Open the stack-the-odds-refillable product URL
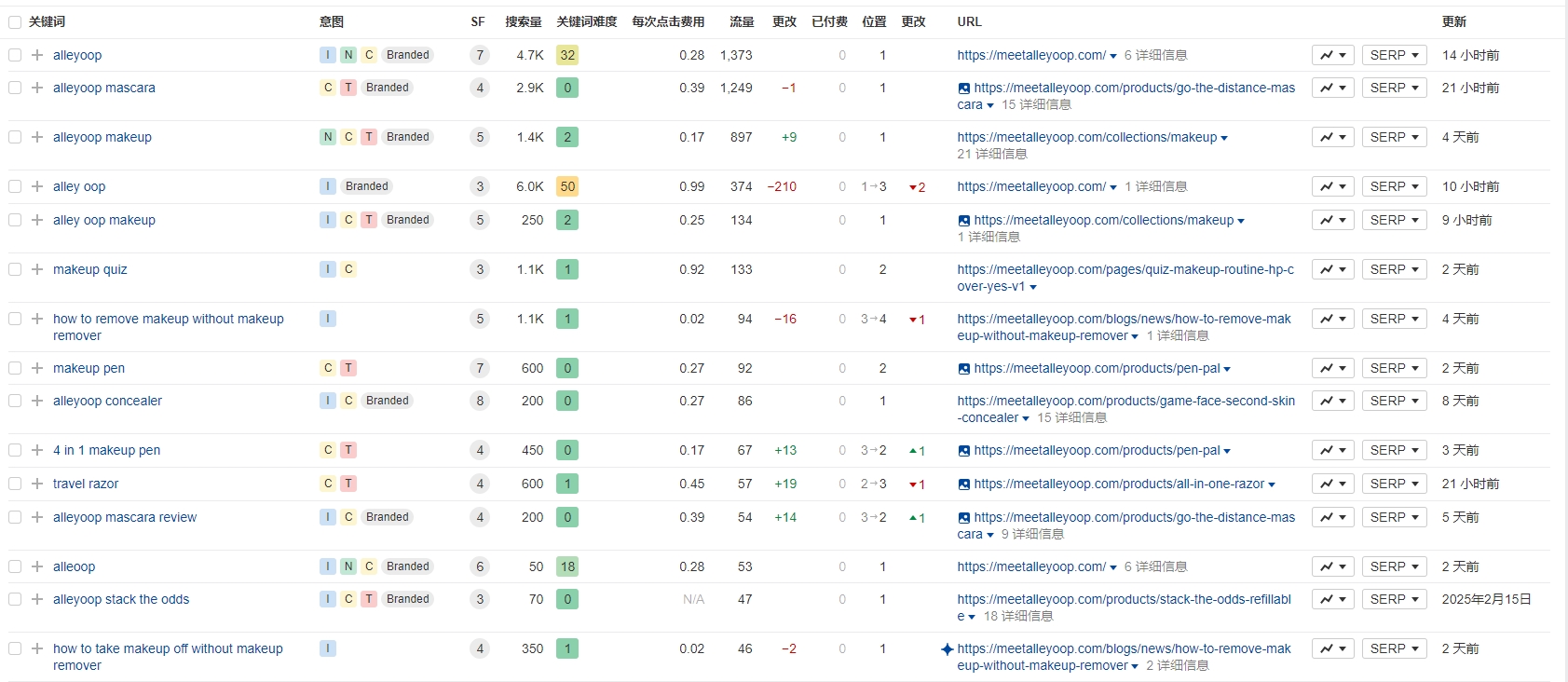This screenshot has height=682, width=1568. 1124,607
